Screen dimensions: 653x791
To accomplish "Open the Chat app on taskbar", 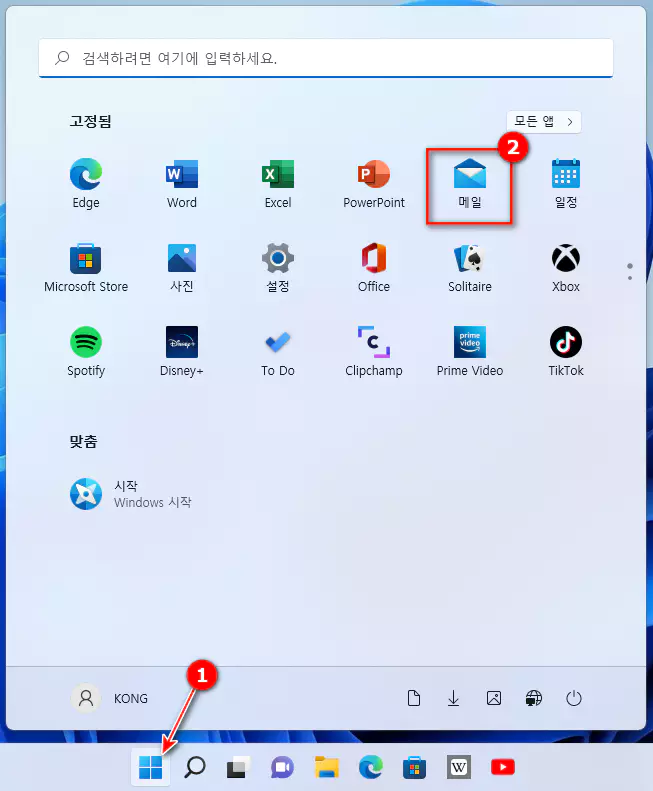I will (282, 767).
